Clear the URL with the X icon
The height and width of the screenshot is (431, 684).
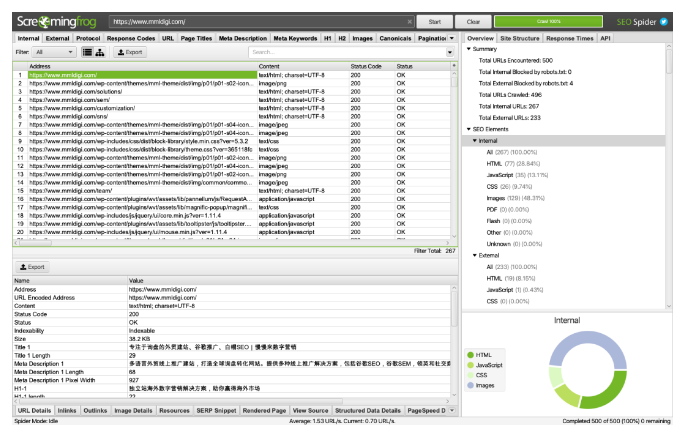click(x=410, y=21)
